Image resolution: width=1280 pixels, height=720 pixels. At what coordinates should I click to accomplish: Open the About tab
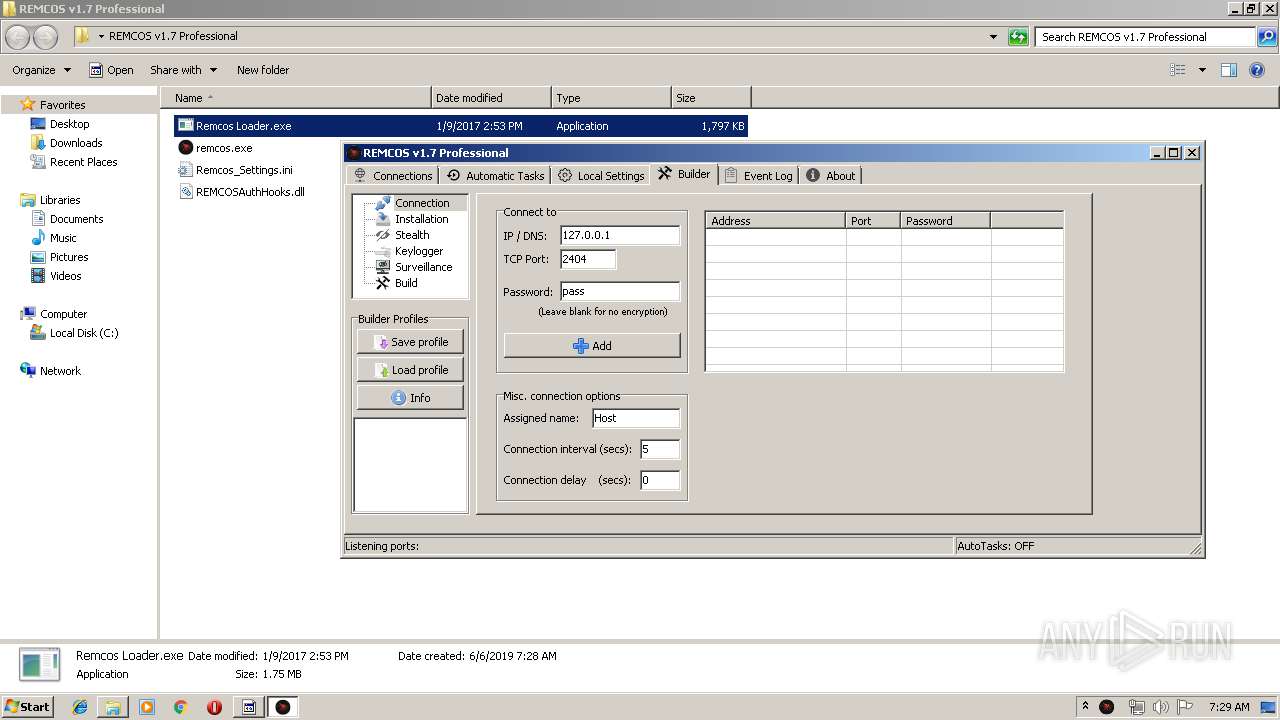pyautogui.click(x=830, y=175)
